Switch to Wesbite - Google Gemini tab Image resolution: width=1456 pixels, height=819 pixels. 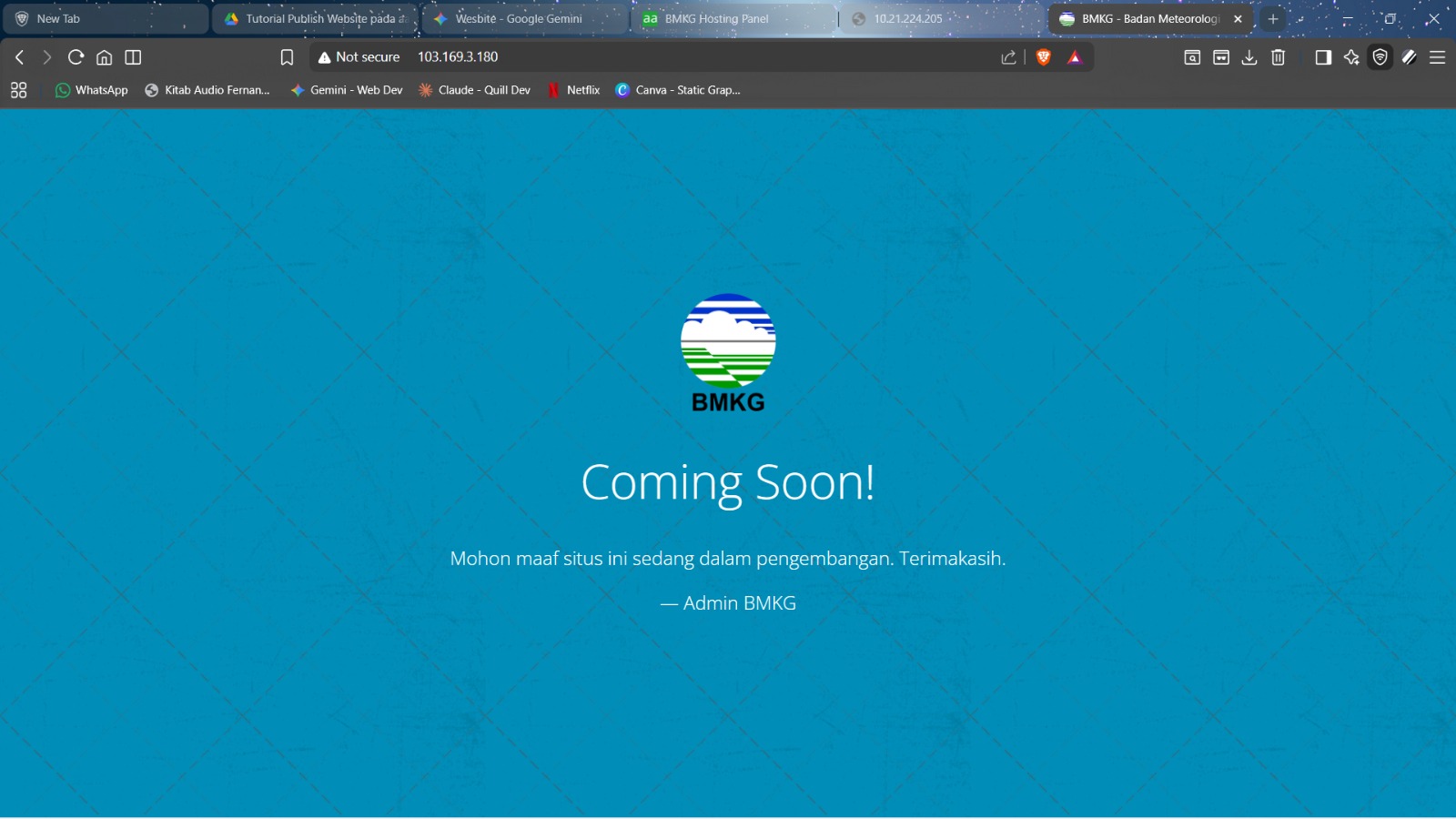525,19
